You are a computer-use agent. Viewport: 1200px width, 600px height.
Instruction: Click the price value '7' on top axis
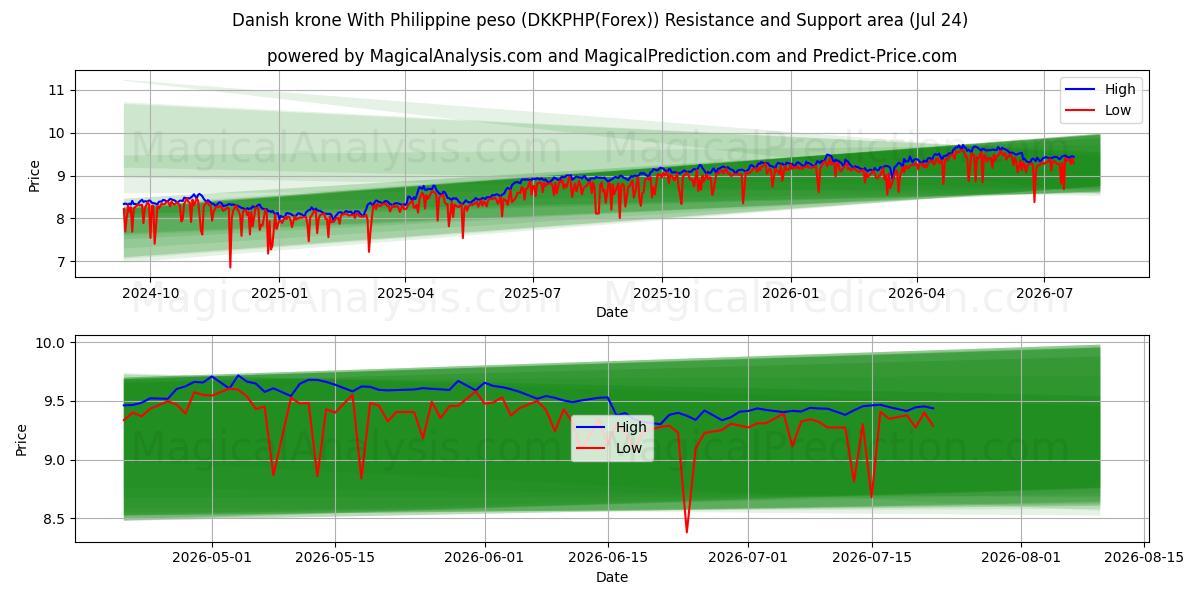click(x=60, y=262)
